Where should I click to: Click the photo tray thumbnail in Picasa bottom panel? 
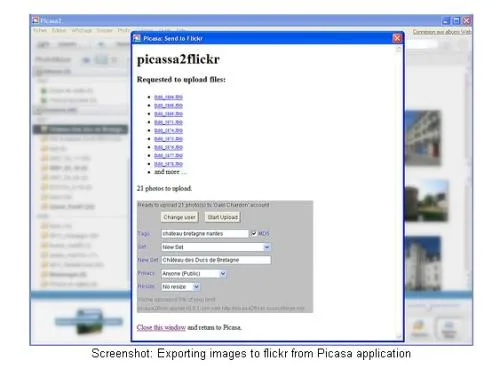pyautogui.click(x=89, y=321)
